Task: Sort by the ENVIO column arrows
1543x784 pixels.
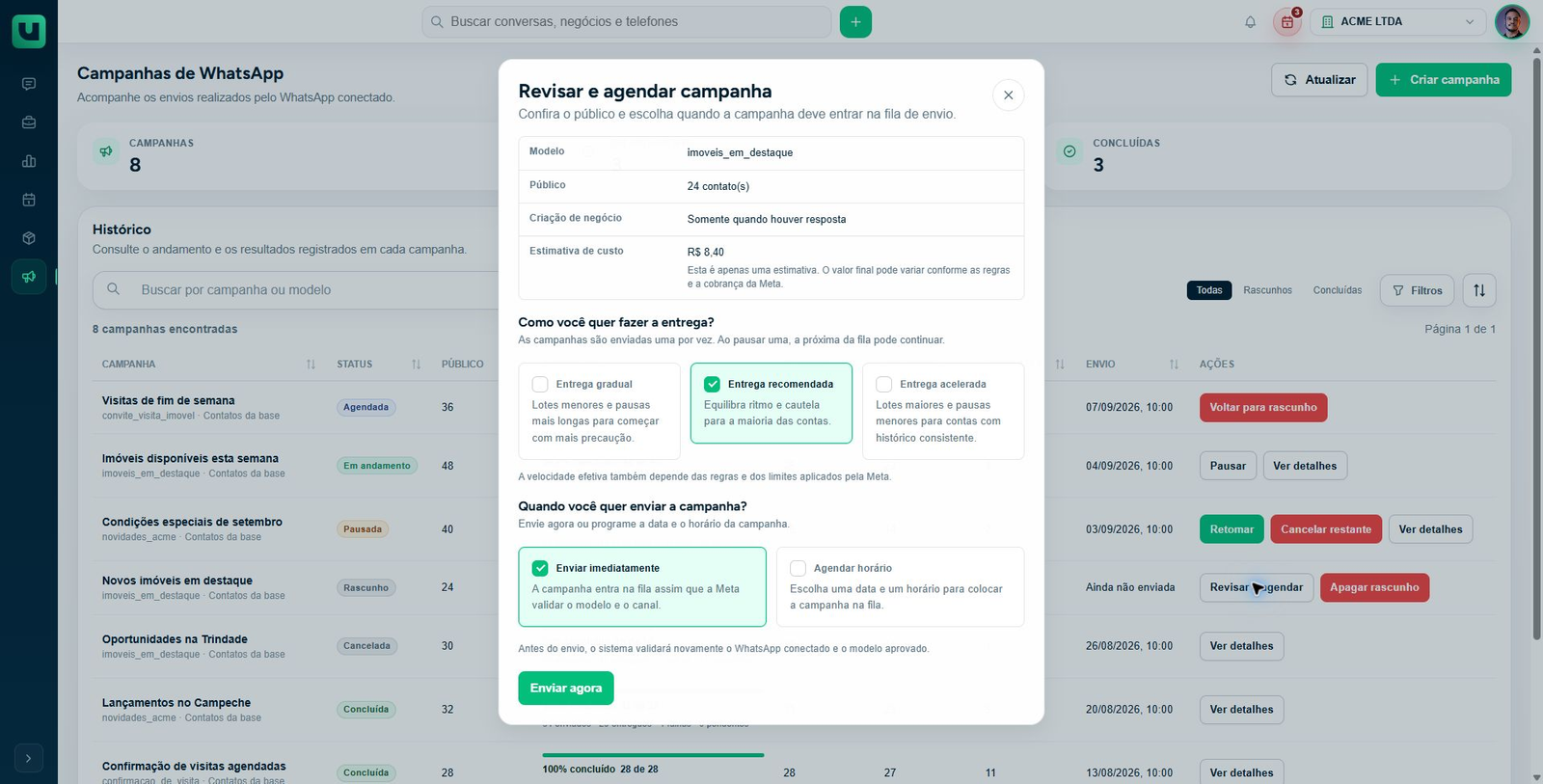Action: click(x=1174, y=365)
